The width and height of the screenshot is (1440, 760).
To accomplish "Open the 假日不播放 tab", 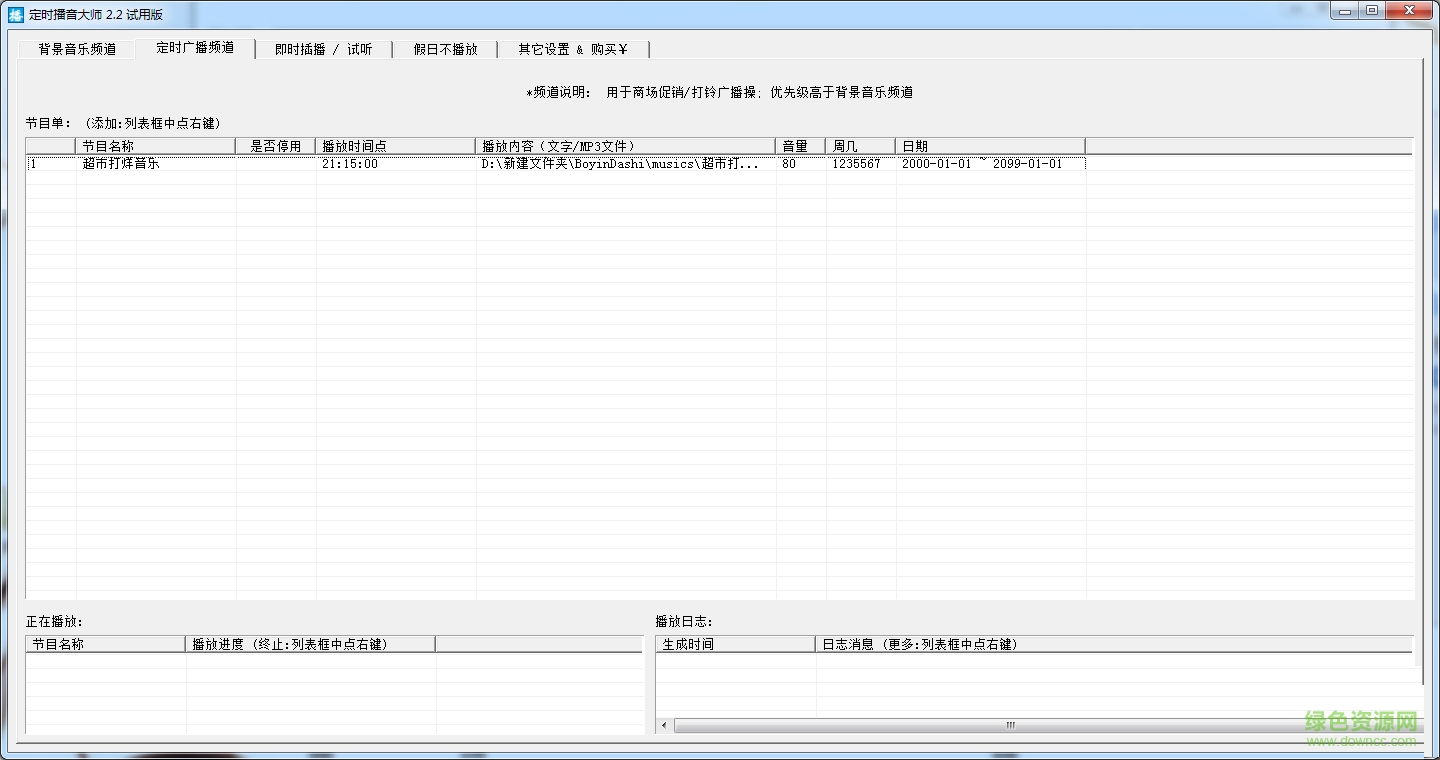I will click(444, 48).
